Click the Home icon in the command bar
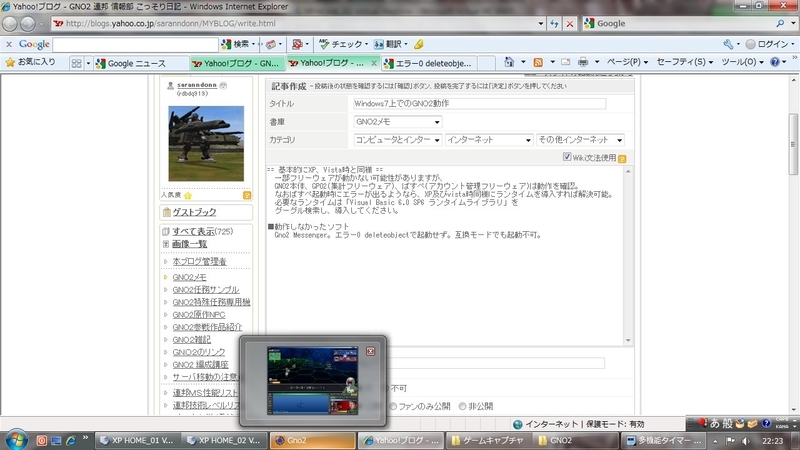The image size is (800, 450). (x=509, y=62)
